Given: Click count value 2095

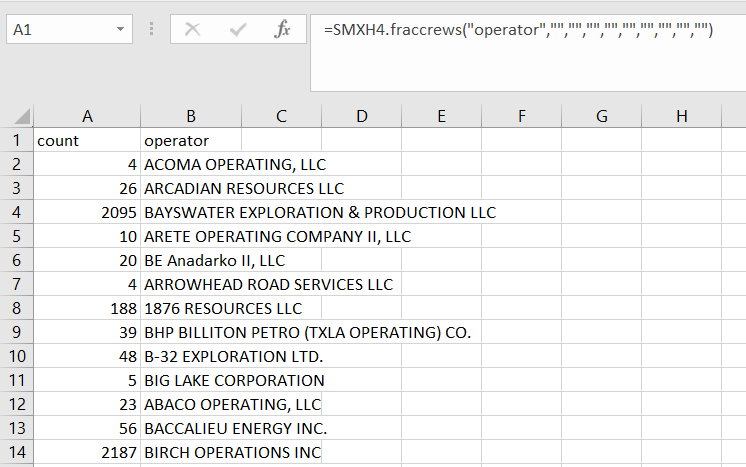Looking at the screenshot, I should click(118, 213).
